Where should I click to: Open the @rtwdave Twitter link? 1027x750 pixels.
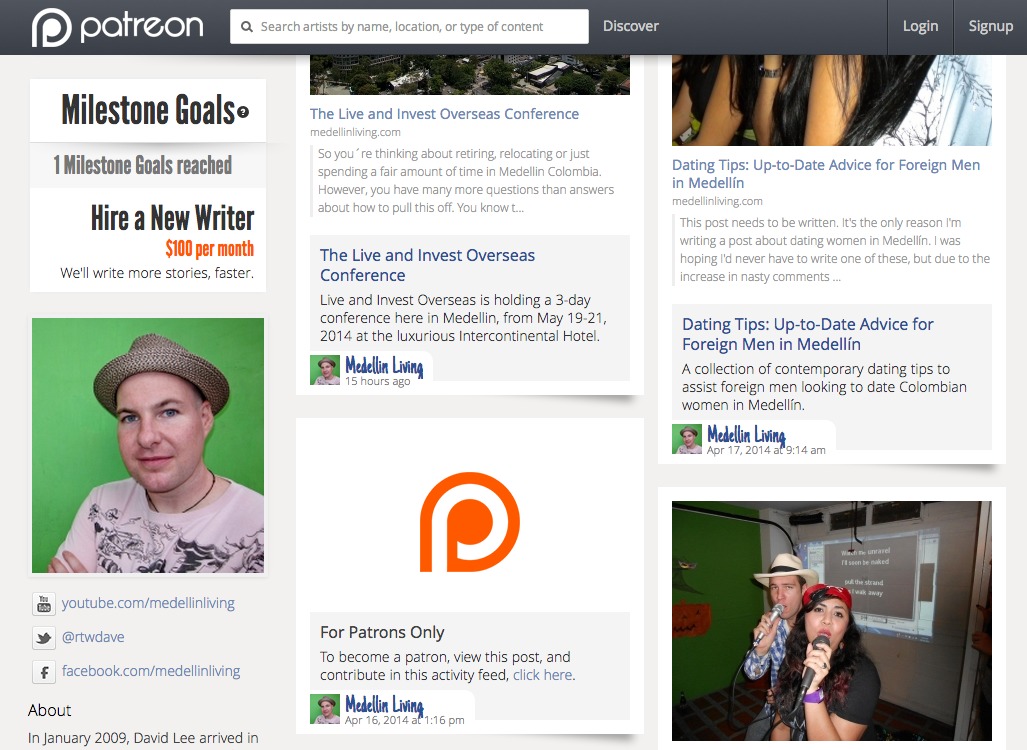pos(93,637)
